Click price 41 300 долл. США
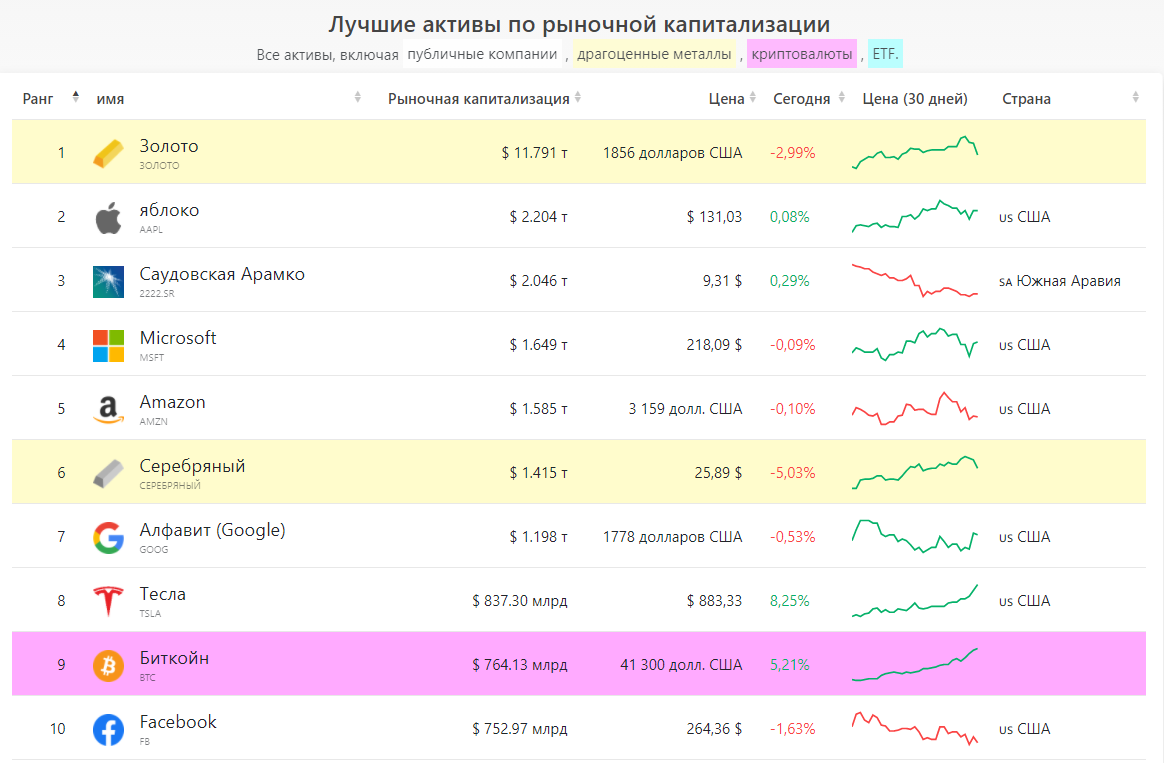The image size is (1164, 763). 681,664
